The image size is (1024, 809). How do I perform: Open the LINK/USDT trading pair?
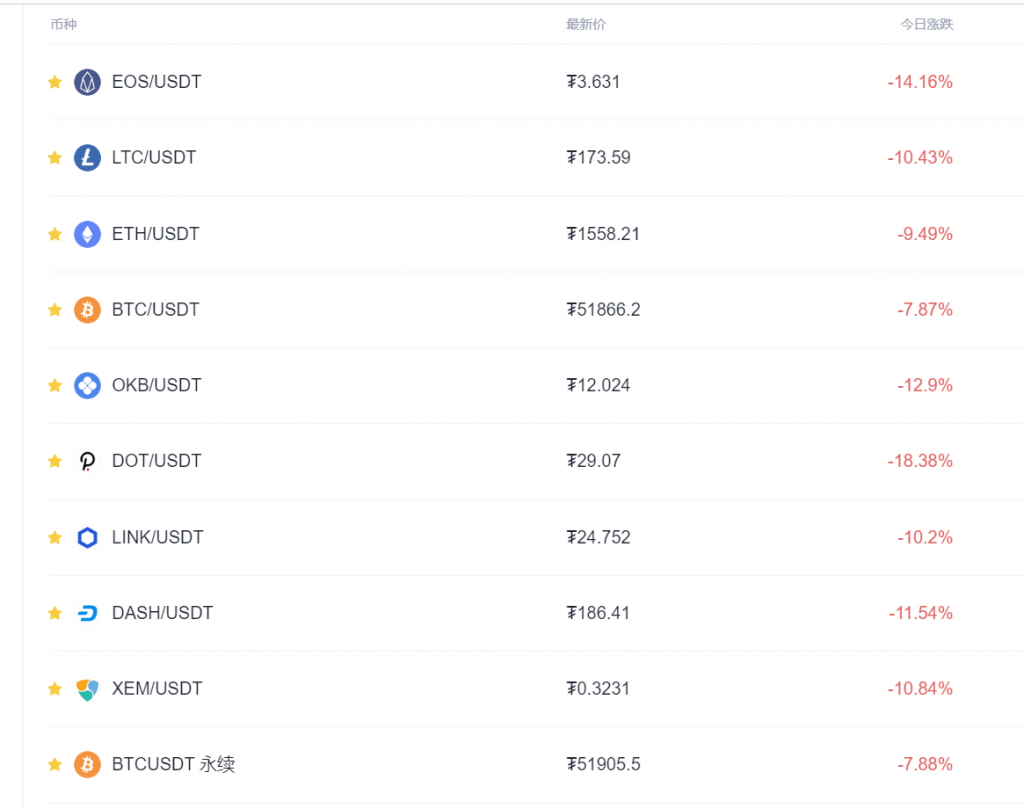pyautogui.click(x=158, y=537)
